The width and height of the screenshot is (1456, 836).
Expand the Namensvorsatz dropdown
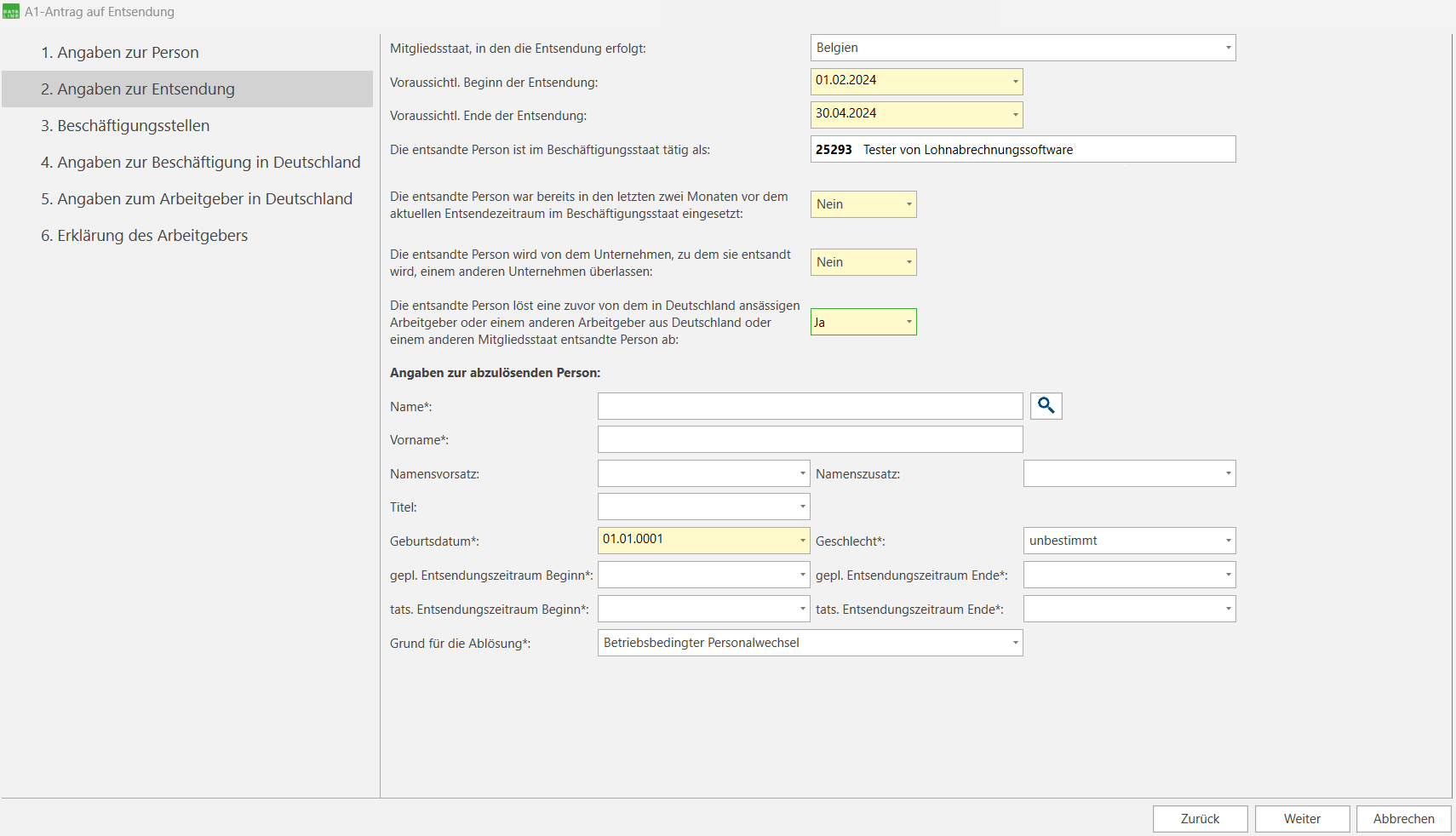(802, 473)
